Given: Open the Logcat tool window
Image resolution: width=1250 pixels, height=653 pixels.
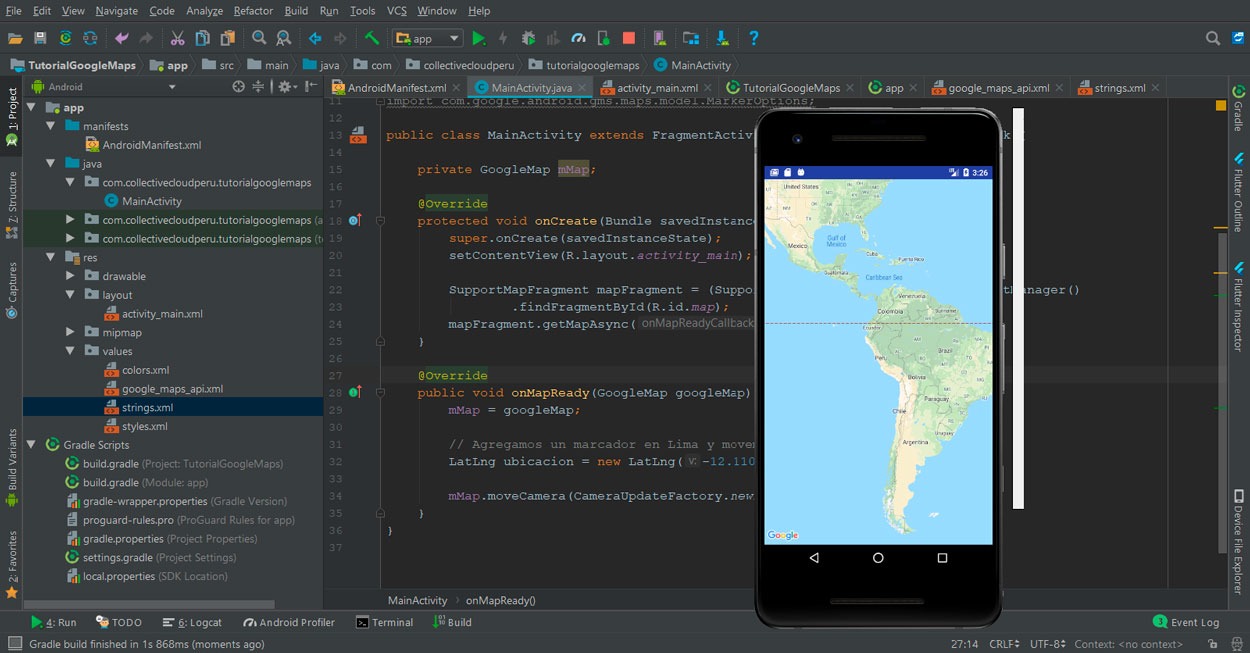Looking at the screenshot, I should click(x=194, y=622).
